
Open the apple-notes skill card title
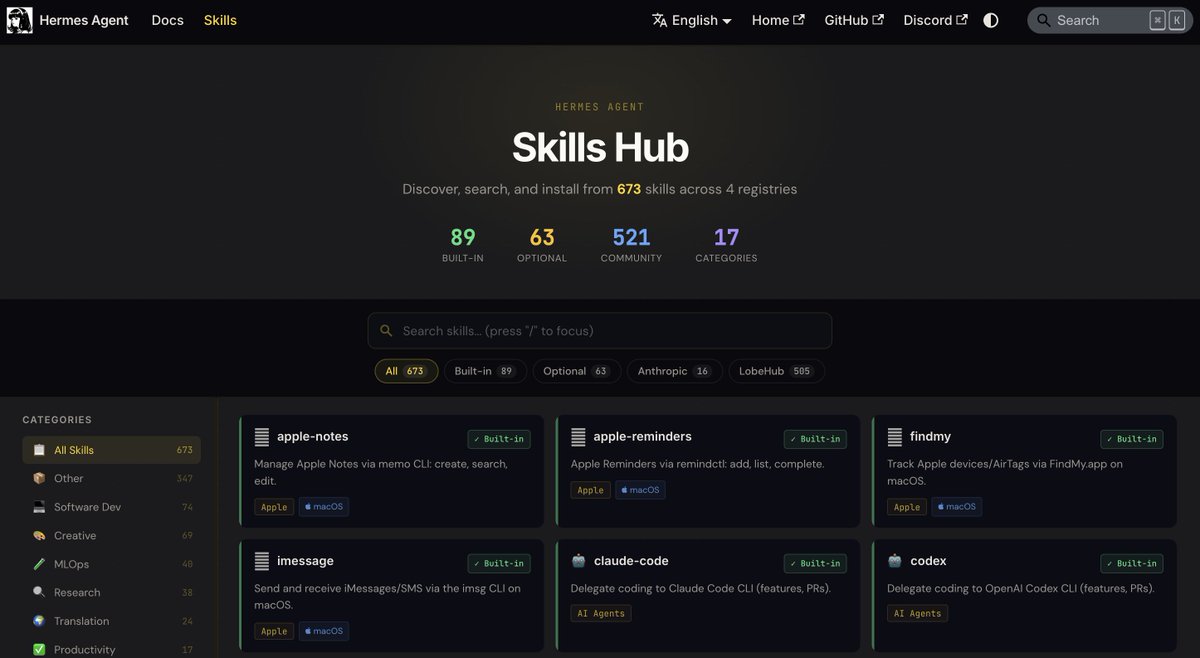pos(313,437)
